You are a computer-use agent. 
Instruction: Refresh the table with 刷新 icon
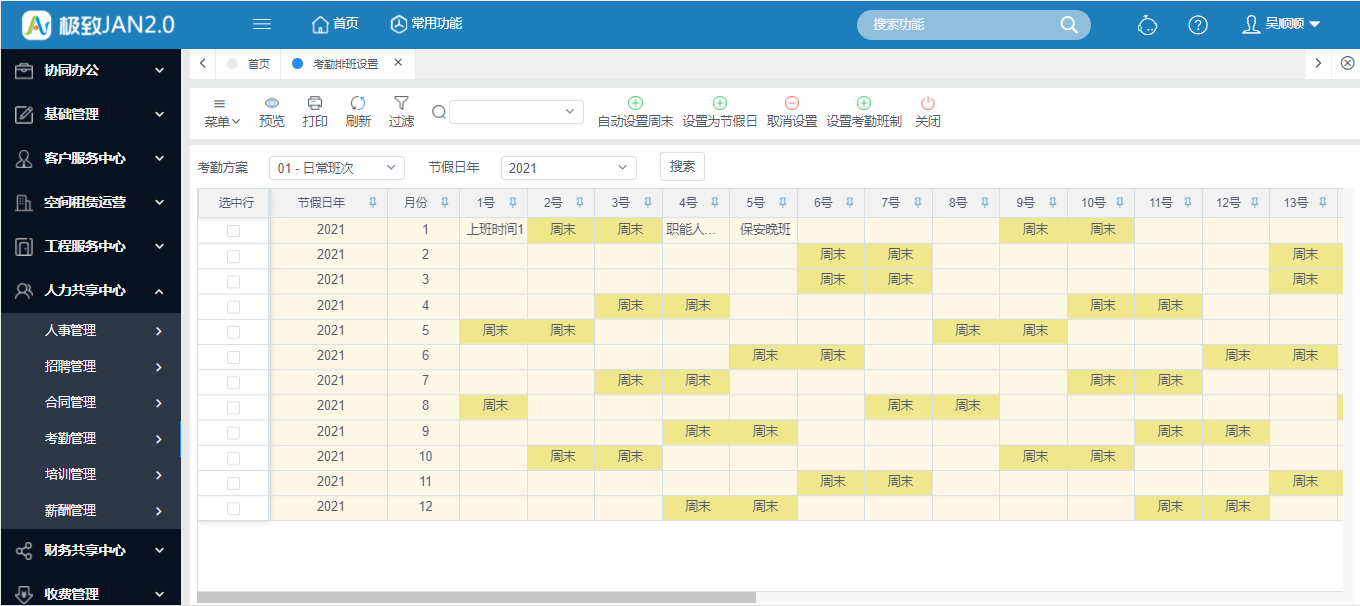coord(358,103)
